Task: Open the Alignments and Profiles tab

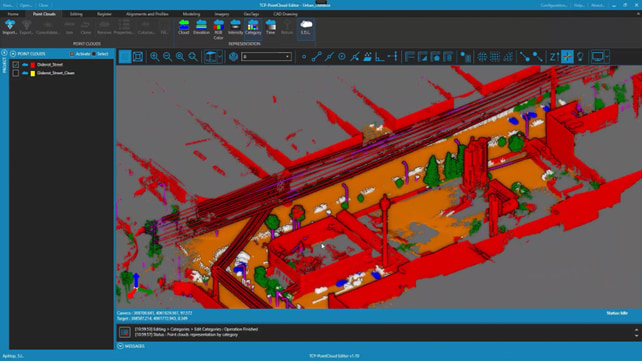Action: pyautogui.click(x=147, y=14)
